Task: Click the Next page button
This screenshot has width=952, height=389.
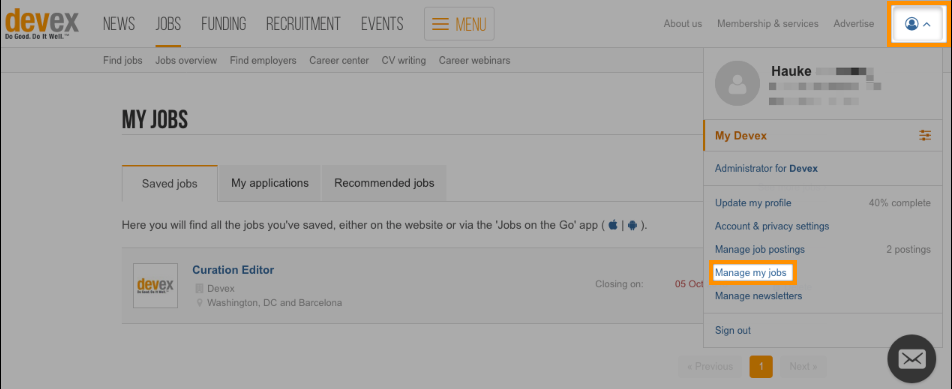Action: click(x=803, y=367)
